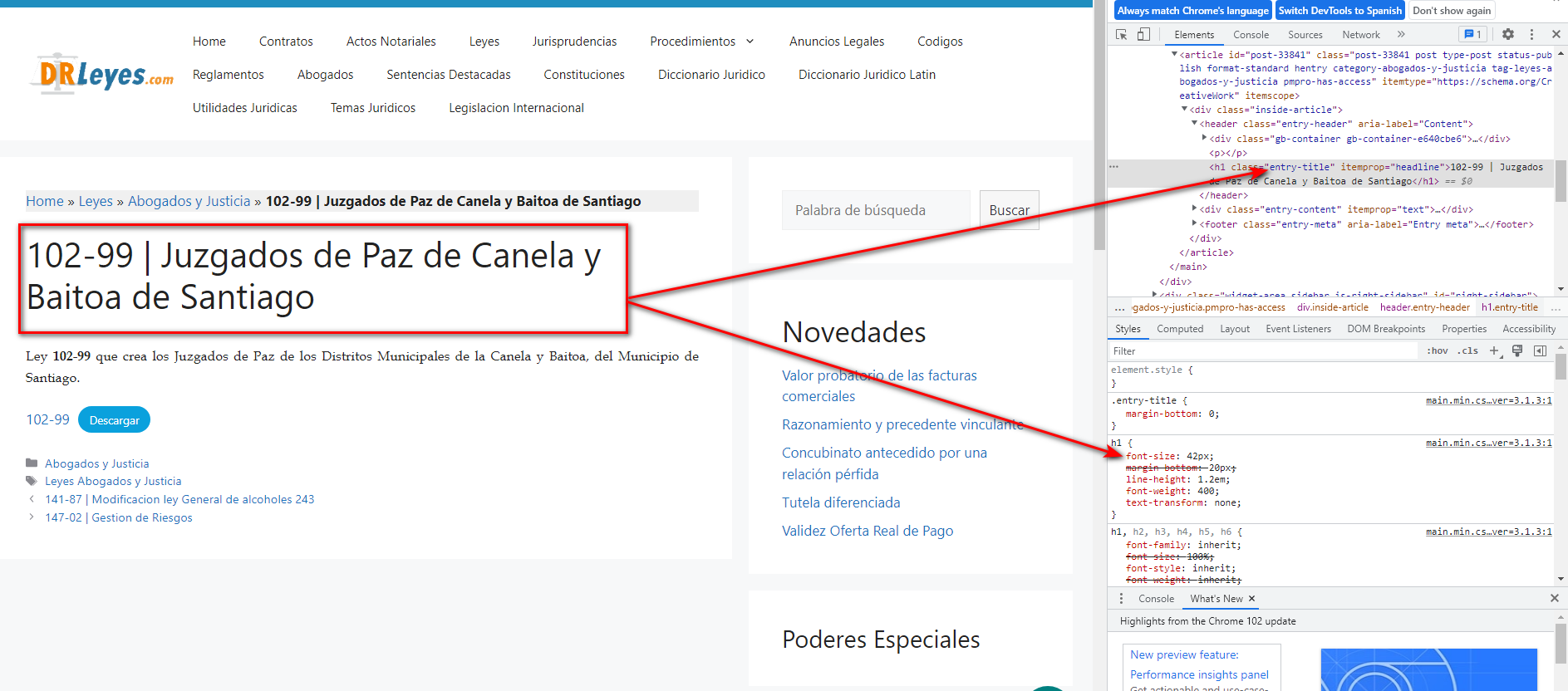Open the issues counter showing 1 message
The width and height of the screenshot is (1568, 691).
[1472, 34]
